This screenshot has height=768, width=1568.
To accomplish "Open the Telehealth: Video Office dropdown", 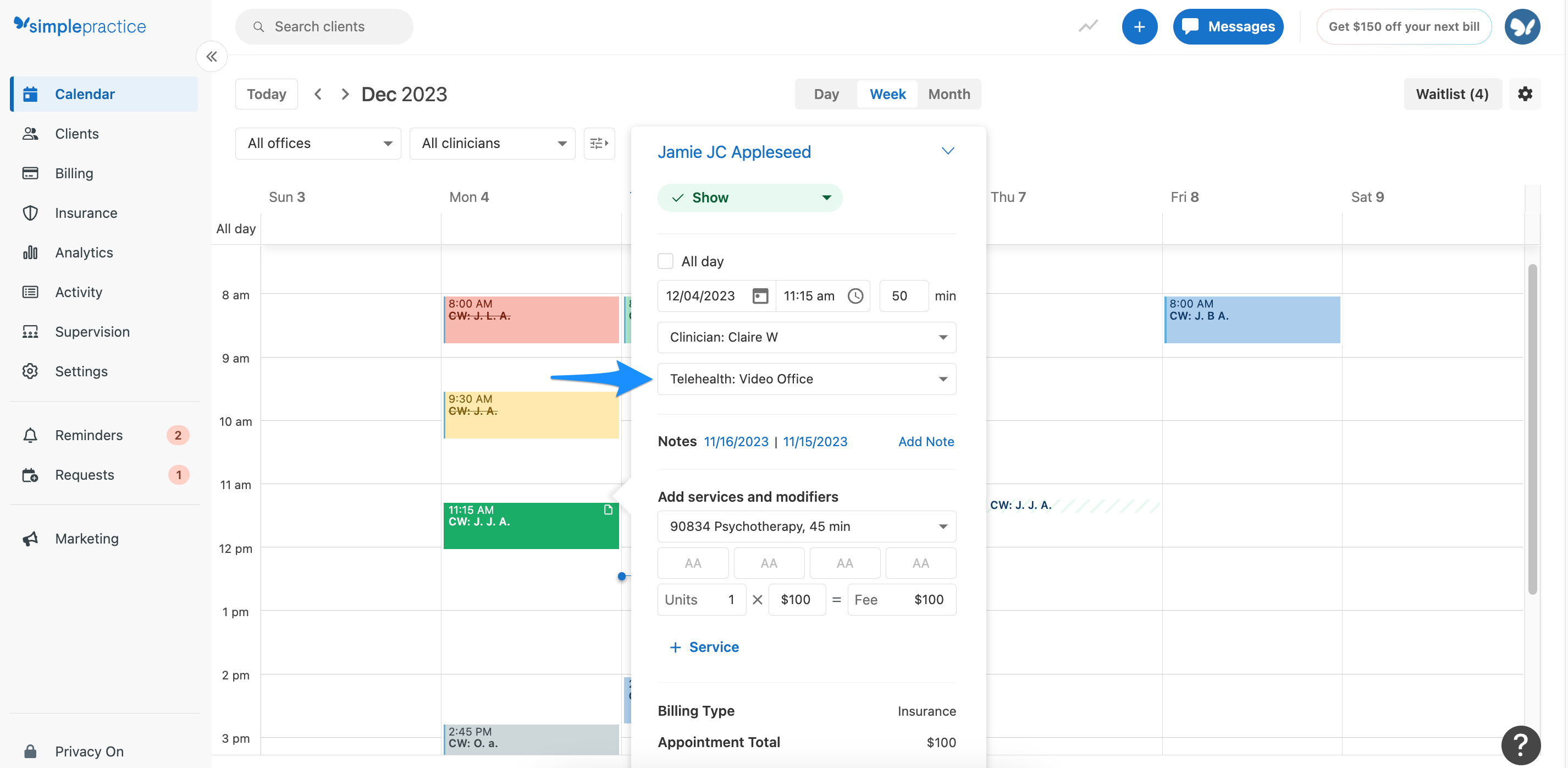I will (807, 379).
